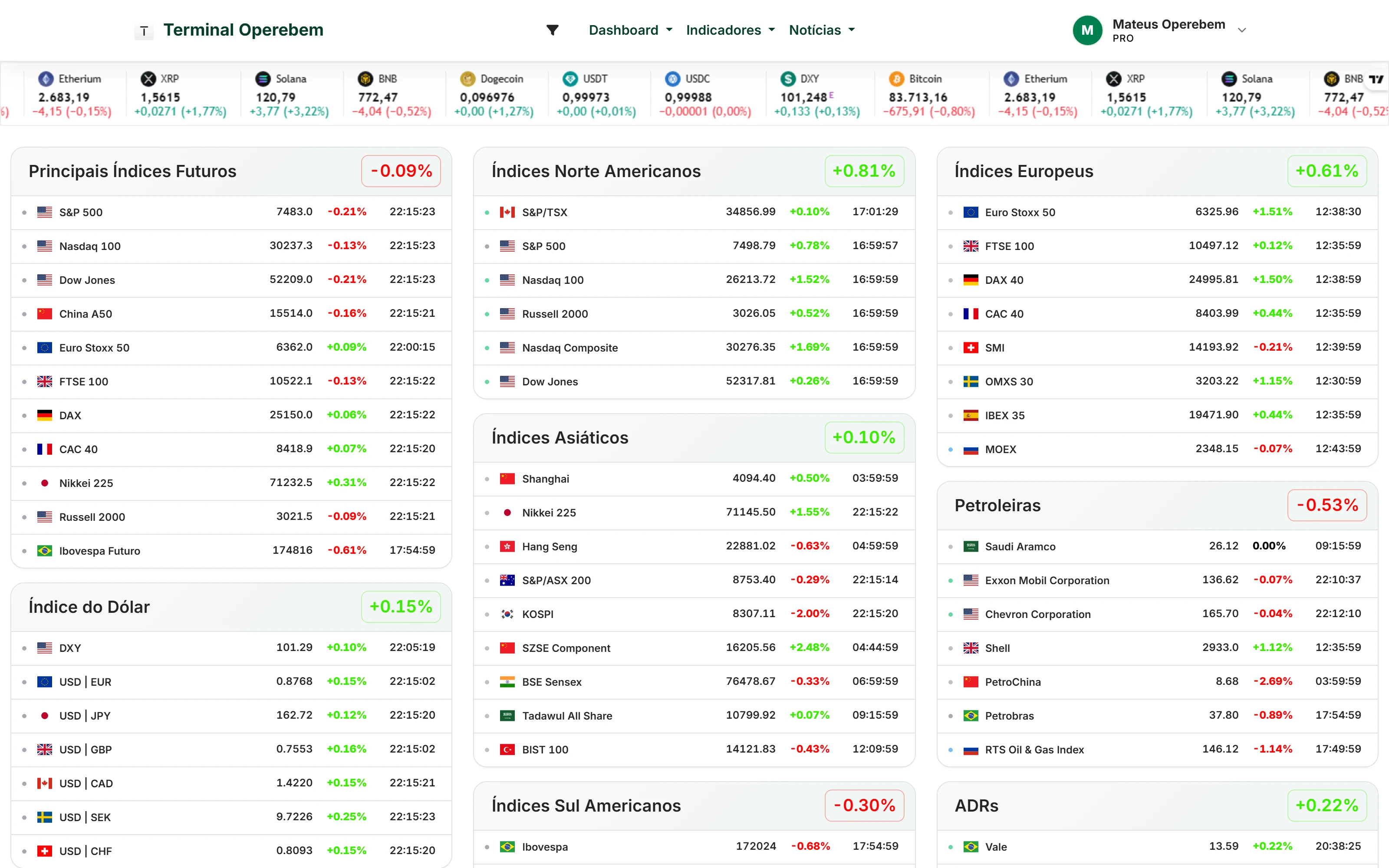Click the Saudi flag beside Saudi Aramco
Screen dimensions: 1389x868
click(x=971, y=546)
